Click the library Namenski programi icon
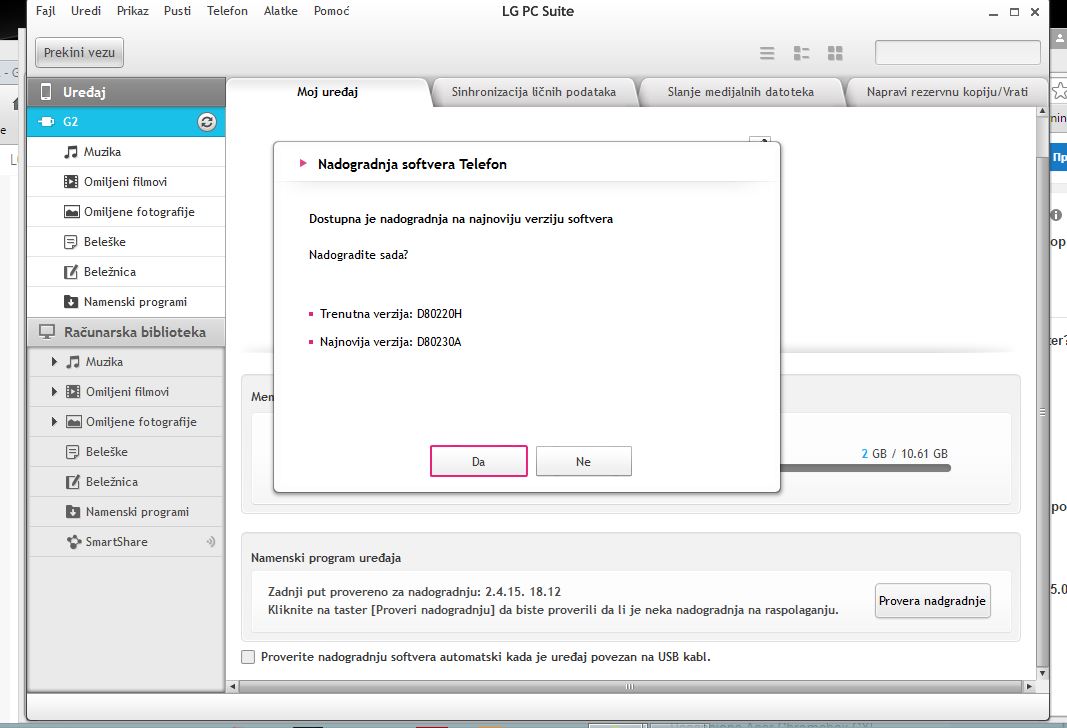Screen dimensions: 1067x728 73,512
